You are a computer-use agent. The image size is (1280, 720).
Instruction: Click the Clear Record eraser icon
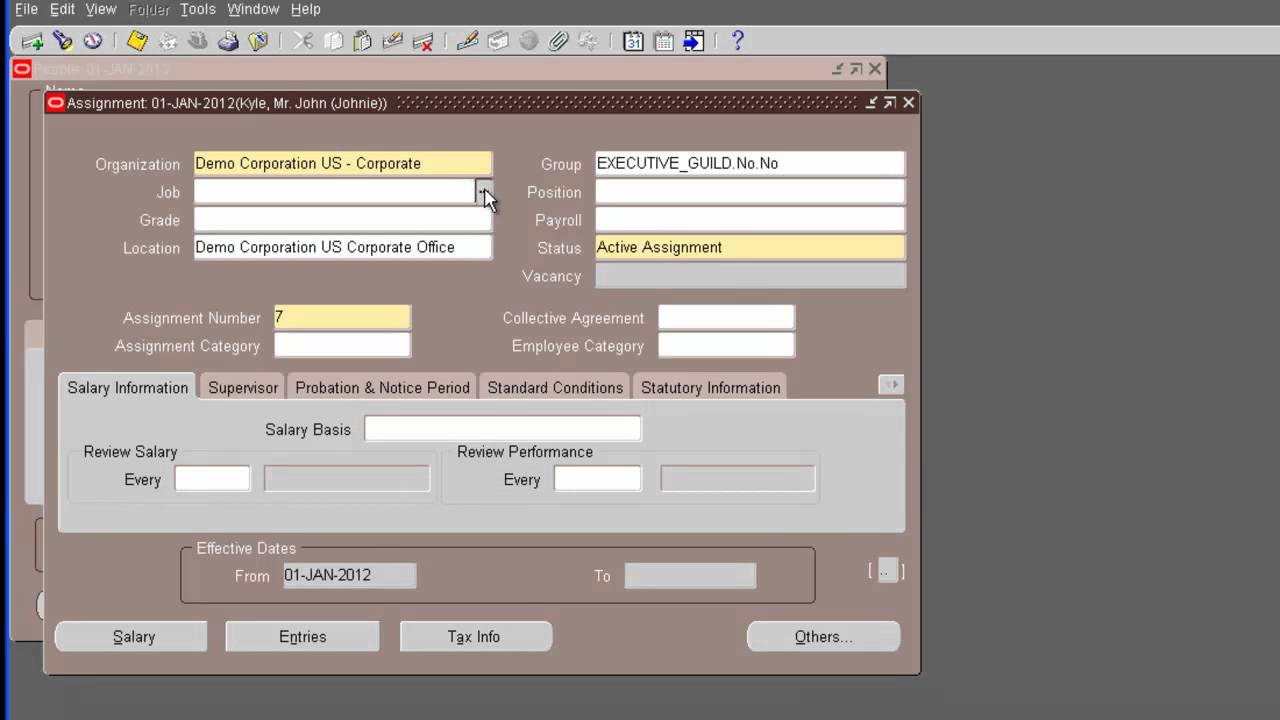pyautogui.click(x=393, y=41)
